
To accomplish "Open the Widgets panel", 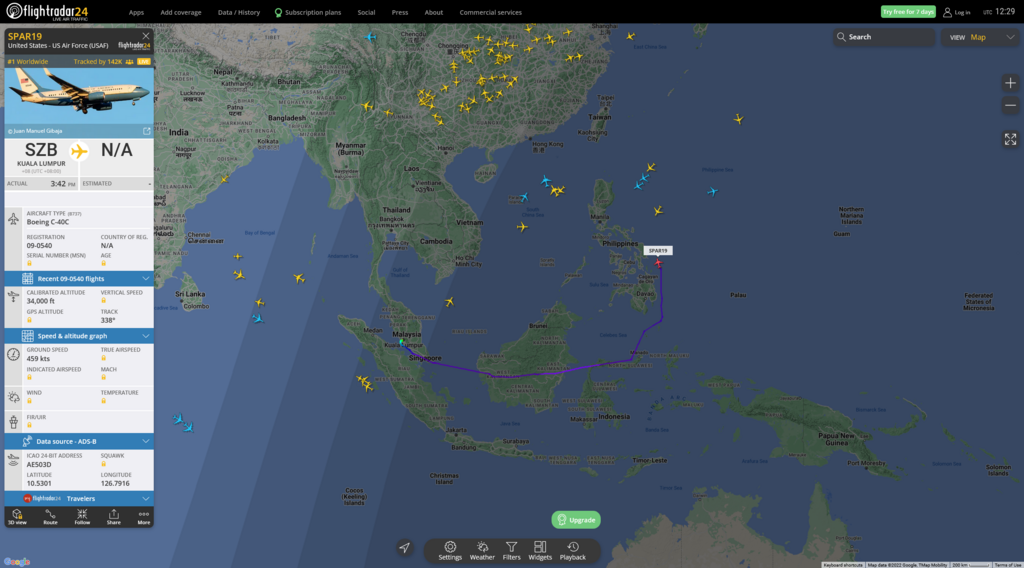I will (x=540, y=550).
